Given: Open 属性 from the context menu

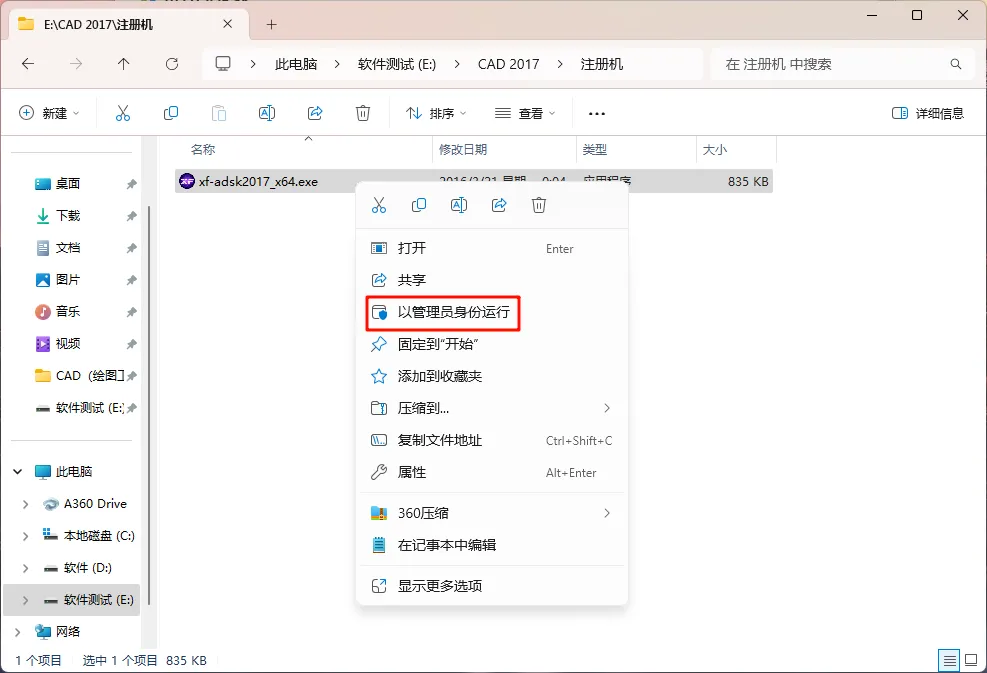Looking at the screenshot, I should pyautogui.click(x=492, y=473).
